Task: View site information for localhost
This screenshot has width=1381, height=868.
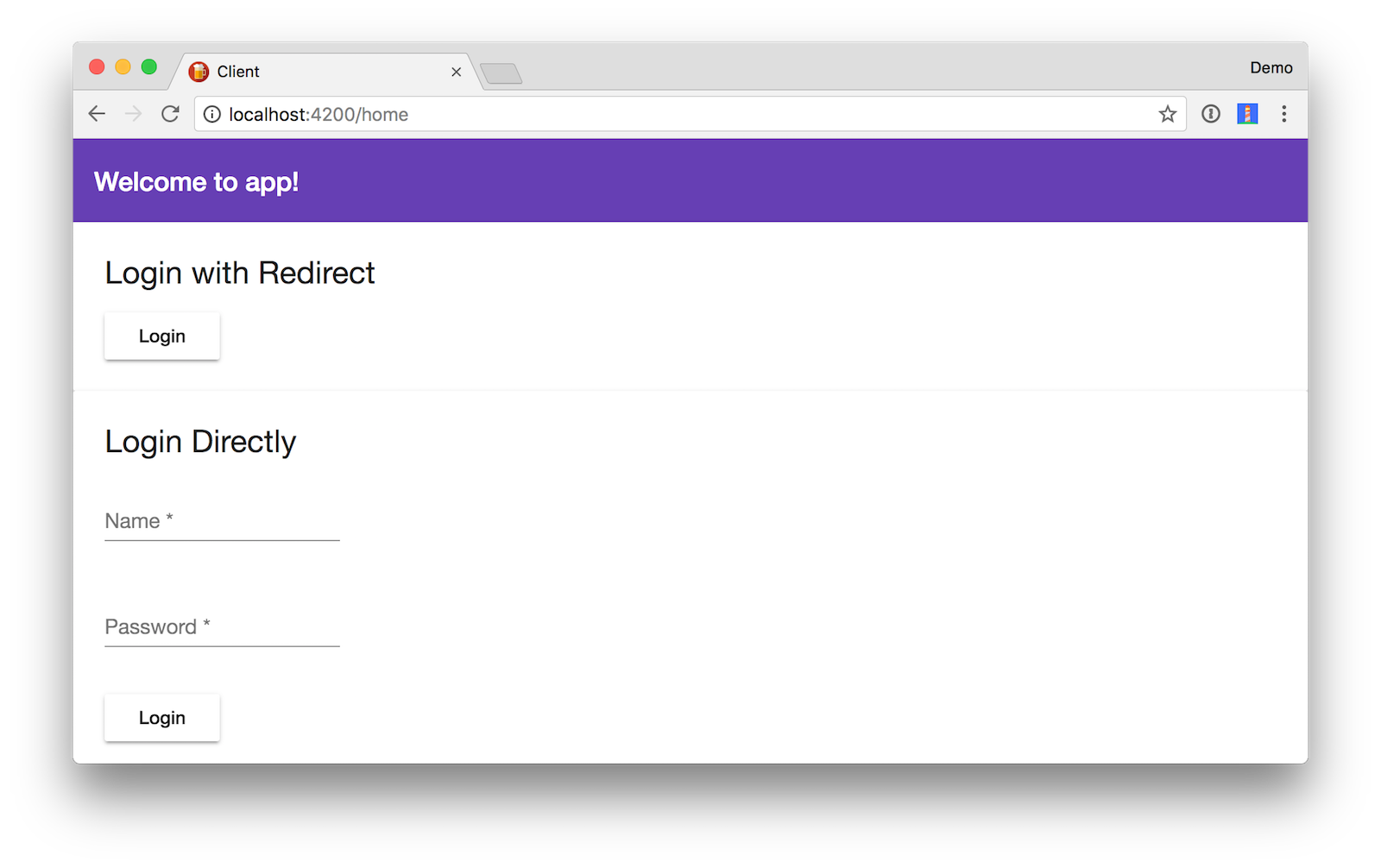Action: tap(212, 115)
